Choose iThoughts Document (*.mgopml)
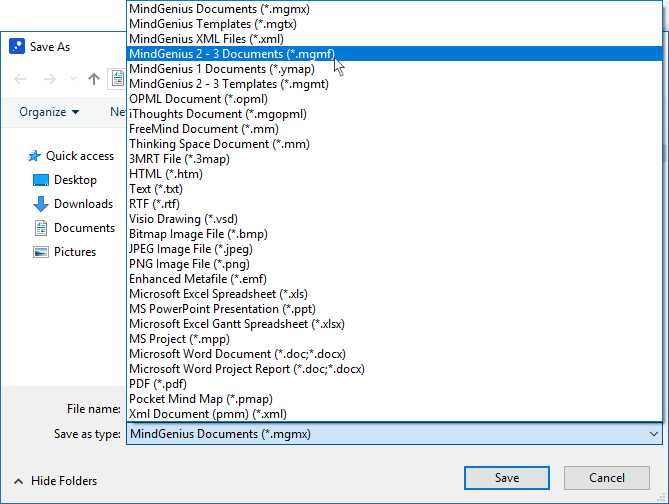Screen dimensions: 669x504 (x=394, y=114)
